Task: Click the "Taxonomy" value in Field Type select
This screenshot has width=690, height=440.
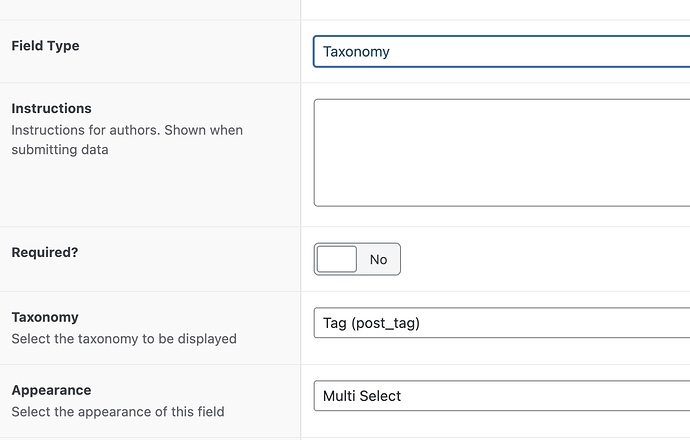Action: coord(356,51)
